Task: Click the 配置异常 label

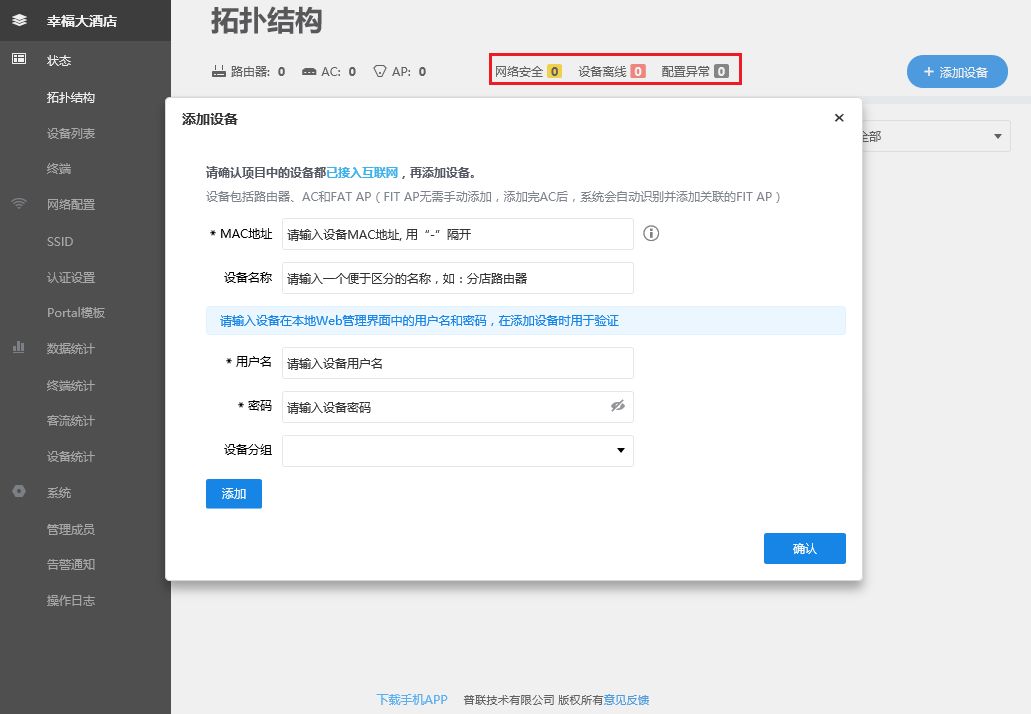Action: click(x=686, y=71)
